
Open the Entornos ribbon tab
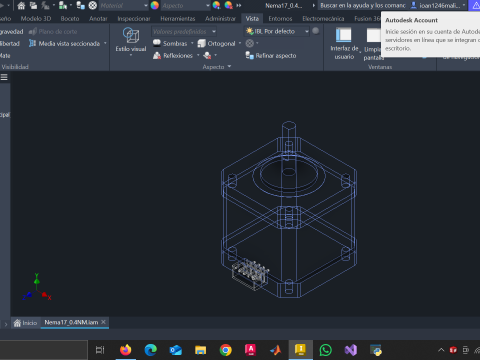click(x=280, y=19)
